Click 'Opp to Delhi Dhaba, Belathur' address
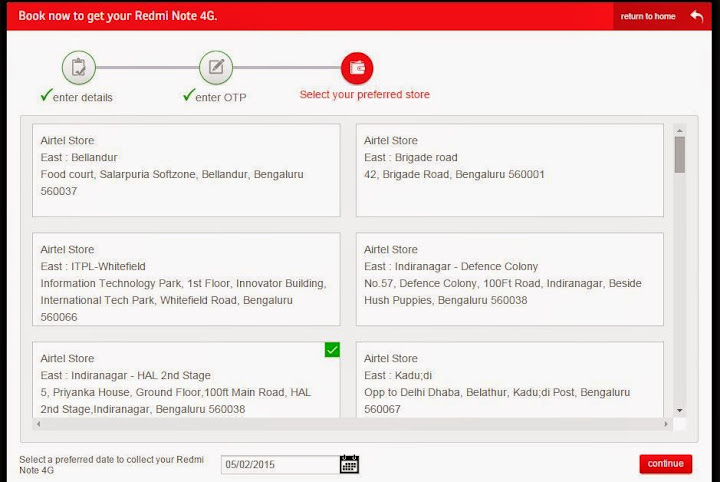 435,392
